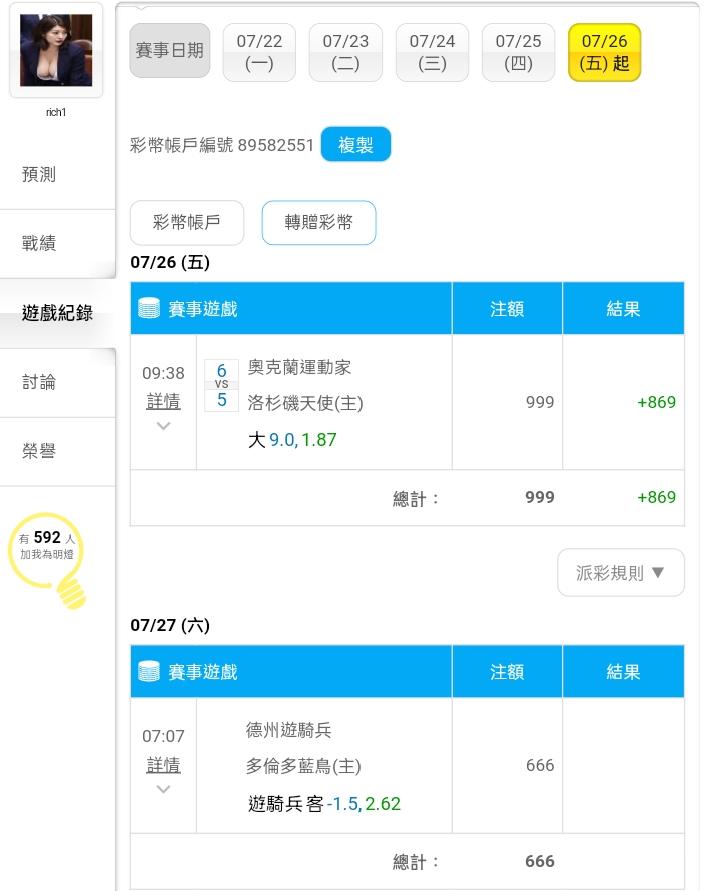Go to 預測 in the sidebar
The width and height of the screenshot is (720, 891).
tap(39, 174)
